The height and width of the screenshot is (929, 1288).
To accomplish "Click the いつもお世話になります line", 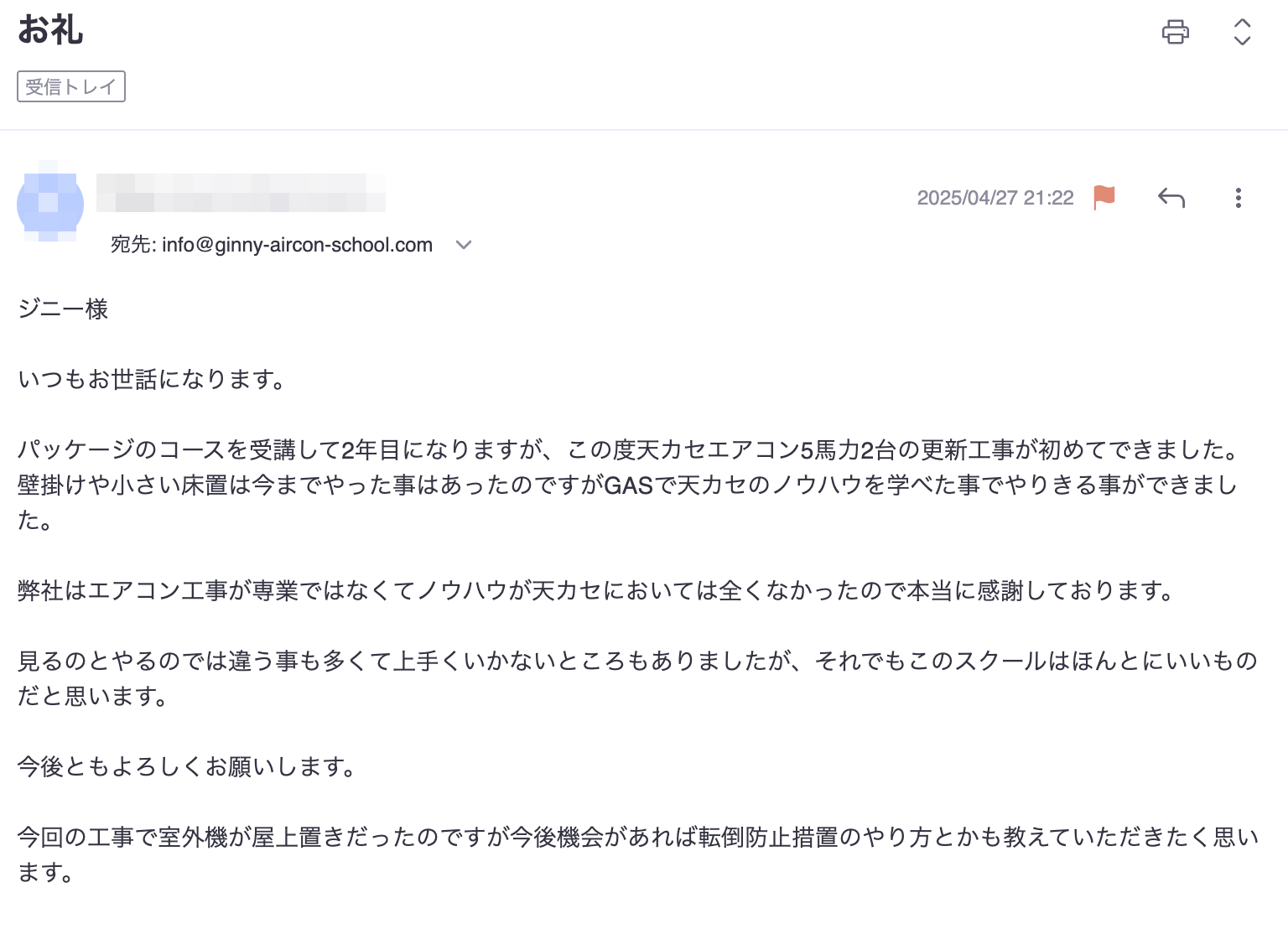I will coord(151,380).
